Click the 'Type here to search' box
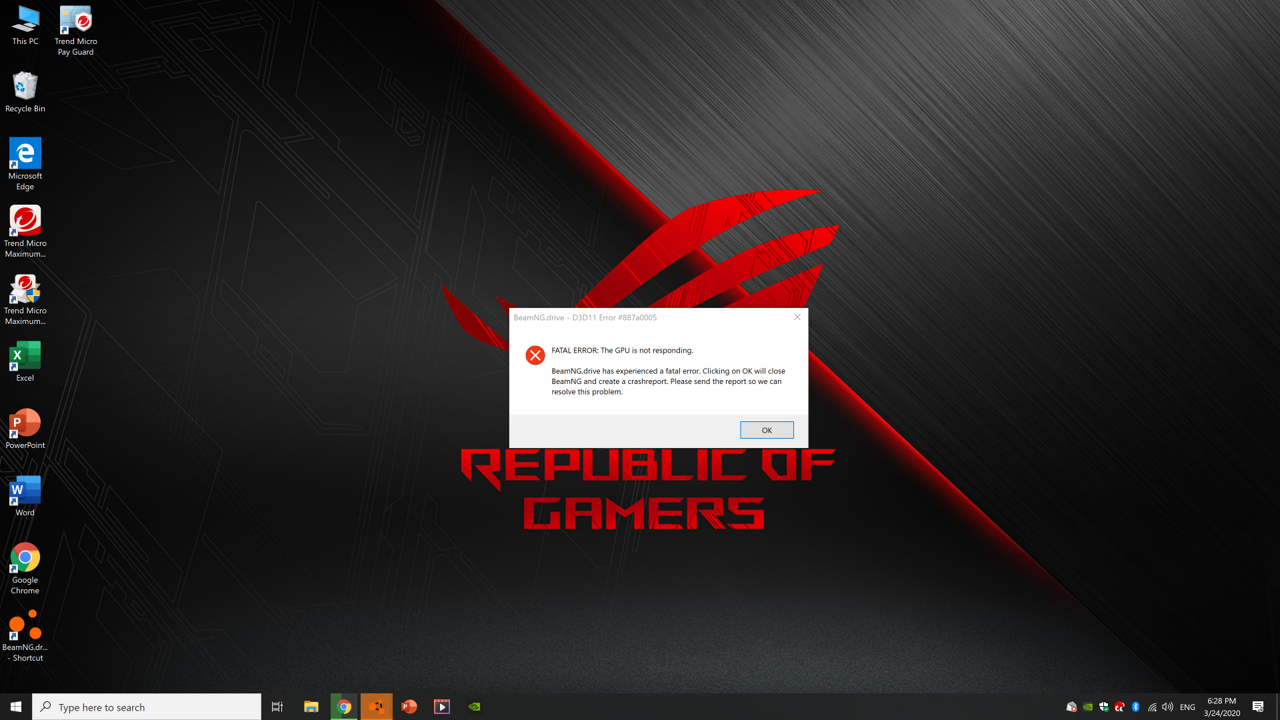 147,707
